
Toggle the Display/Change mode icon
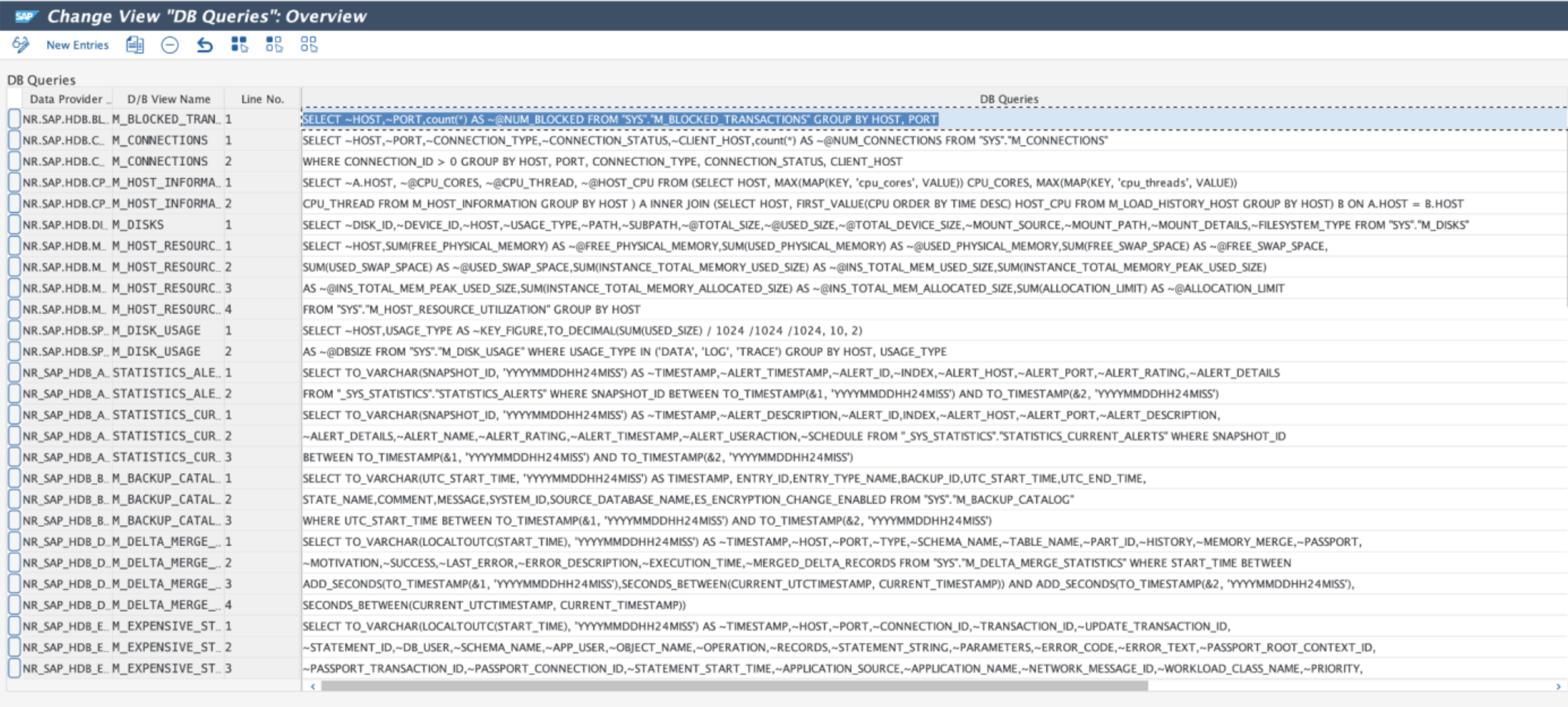pos(20,44)
